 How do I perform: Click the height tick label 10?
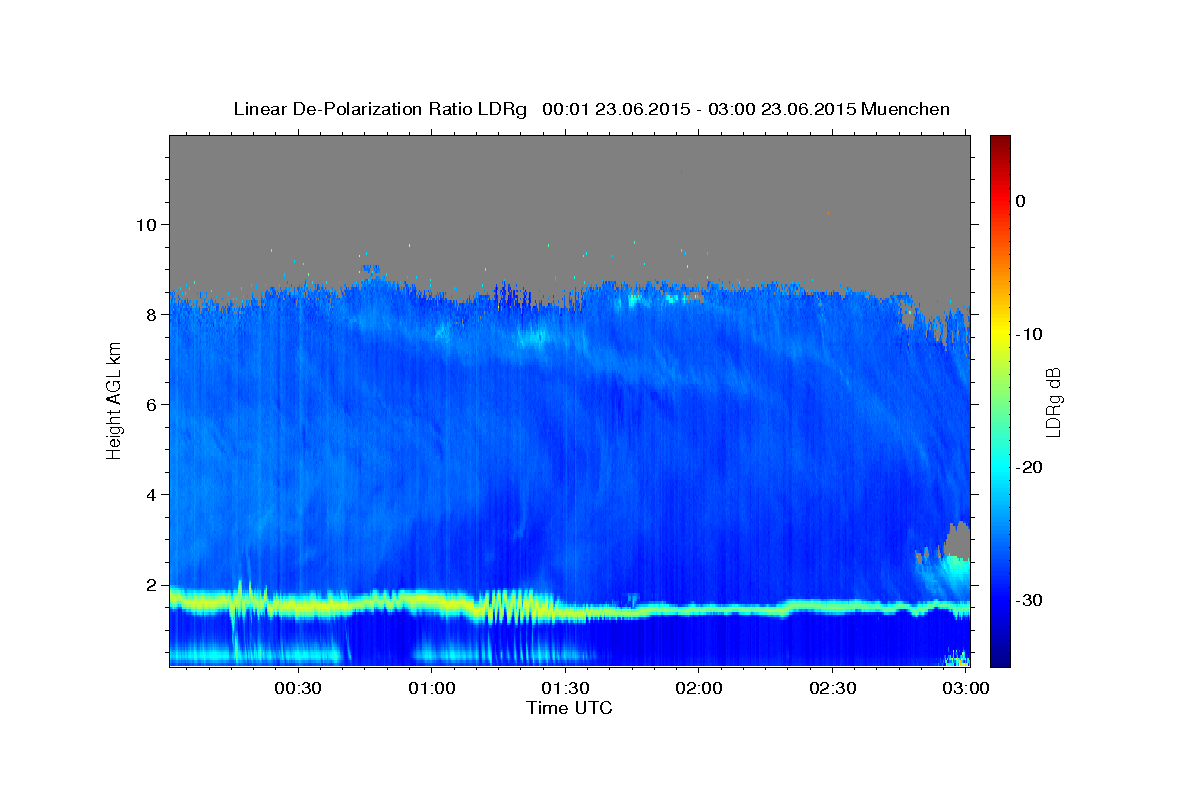148,224
